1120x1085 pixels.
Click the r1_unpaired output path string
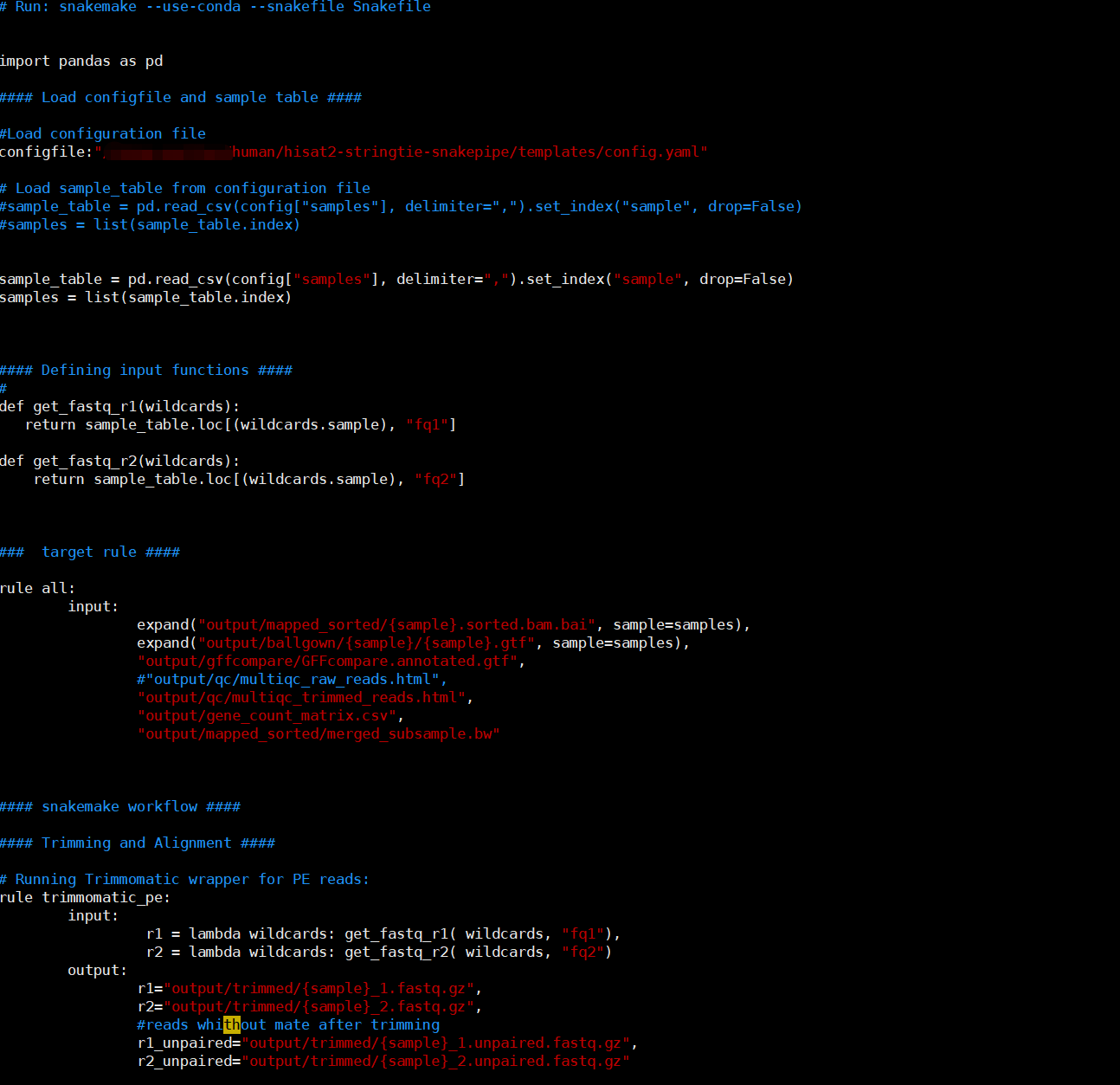(437, 1043)
